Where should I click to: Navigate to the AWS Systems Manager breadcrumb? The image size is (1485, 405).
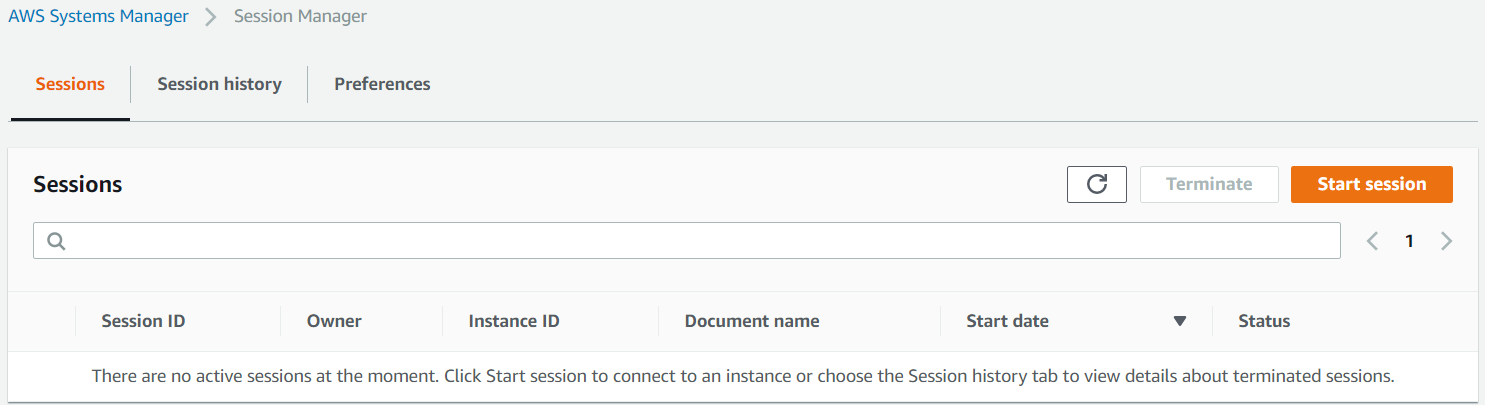[x=98, y=16]
